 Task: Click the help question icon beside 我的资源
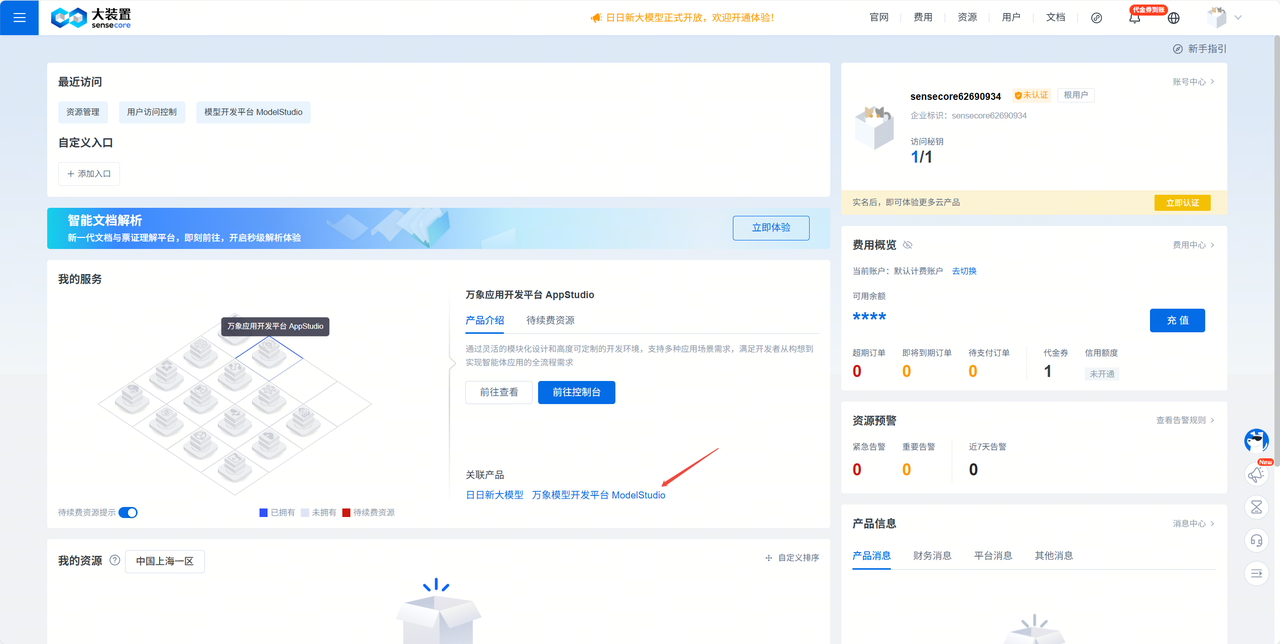point(115,560)
